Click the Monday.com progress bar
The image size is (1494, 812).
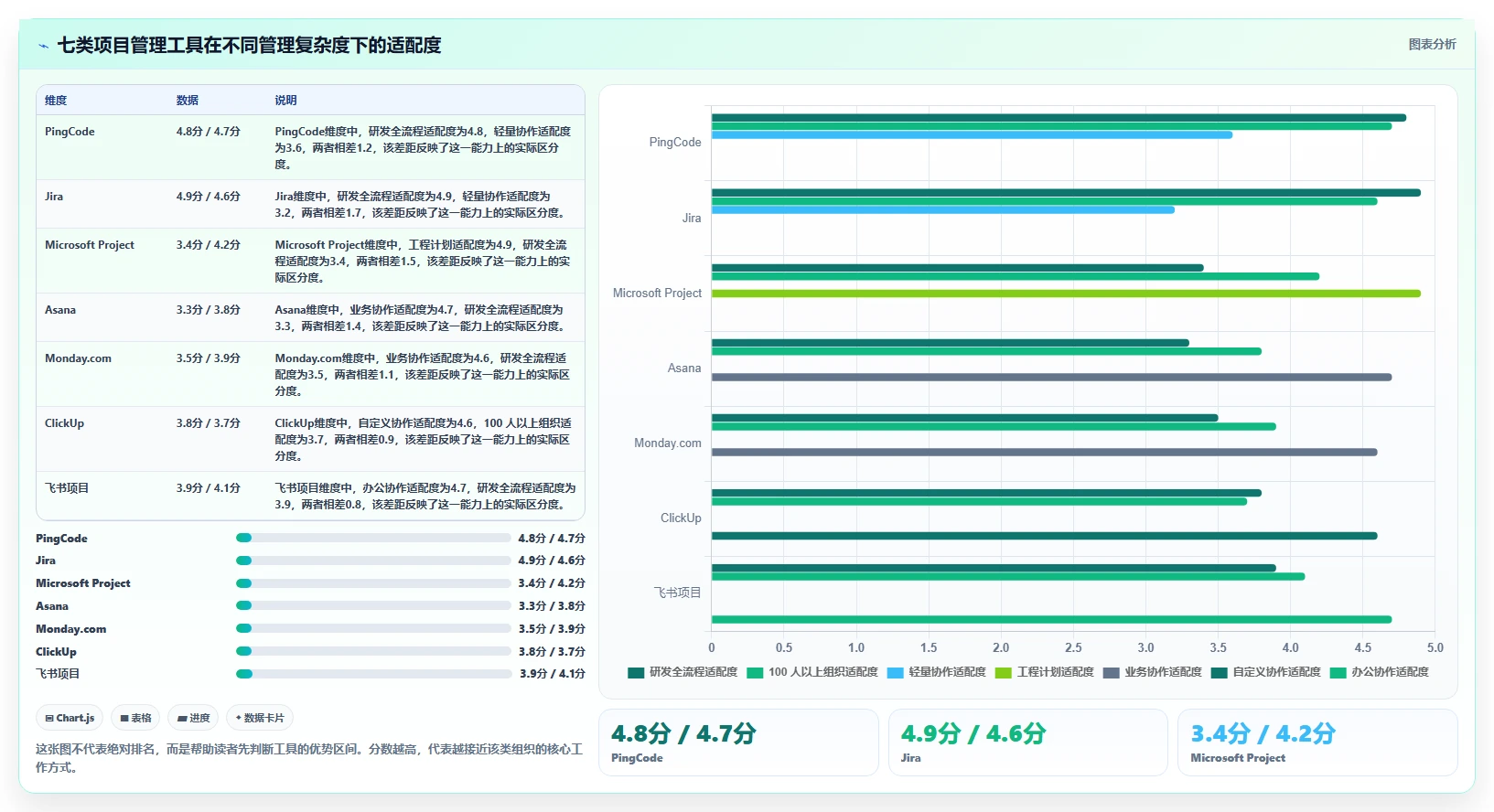[373, 628]
